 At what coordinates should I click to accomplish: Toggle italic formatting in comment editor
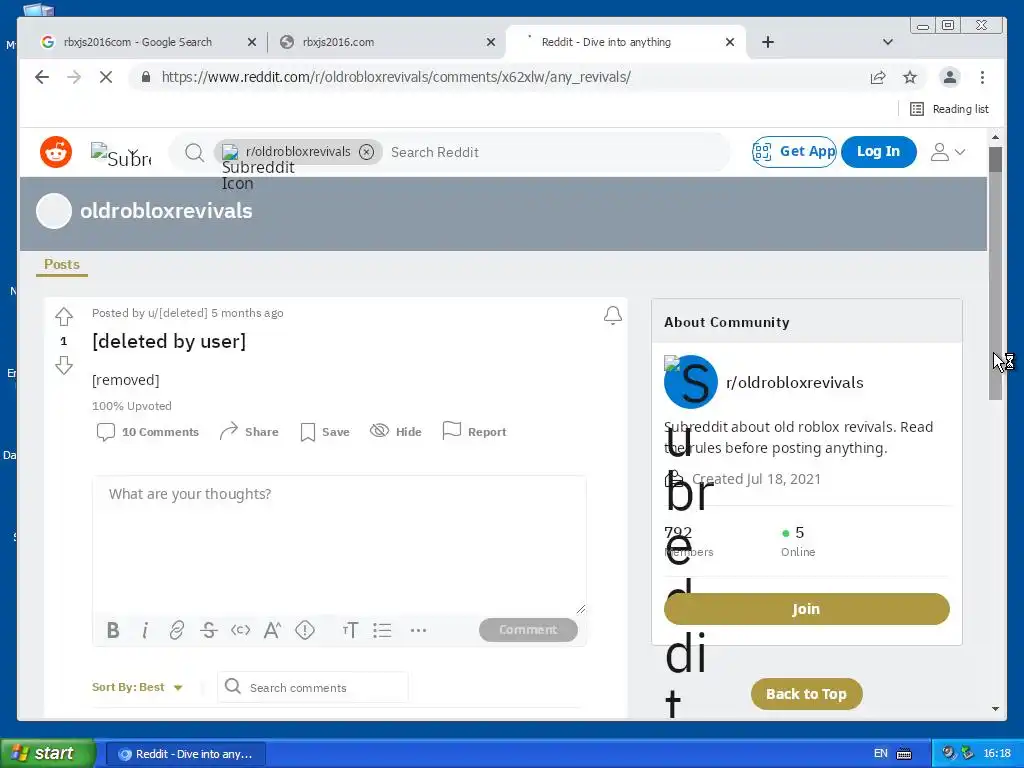145,630
